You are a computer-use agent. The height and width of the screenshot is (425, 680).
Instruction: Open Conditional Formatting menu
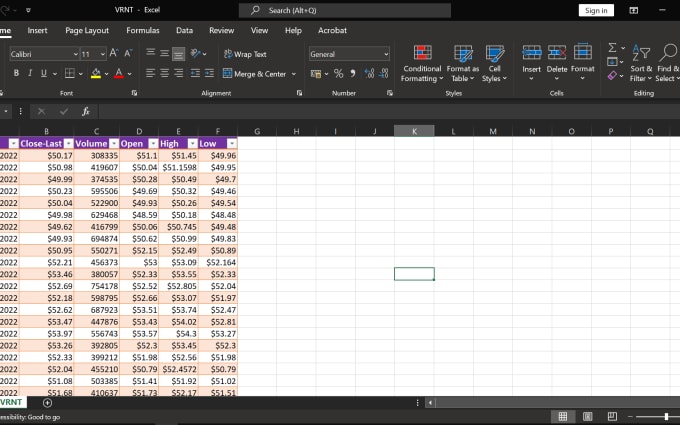point(422,63)
